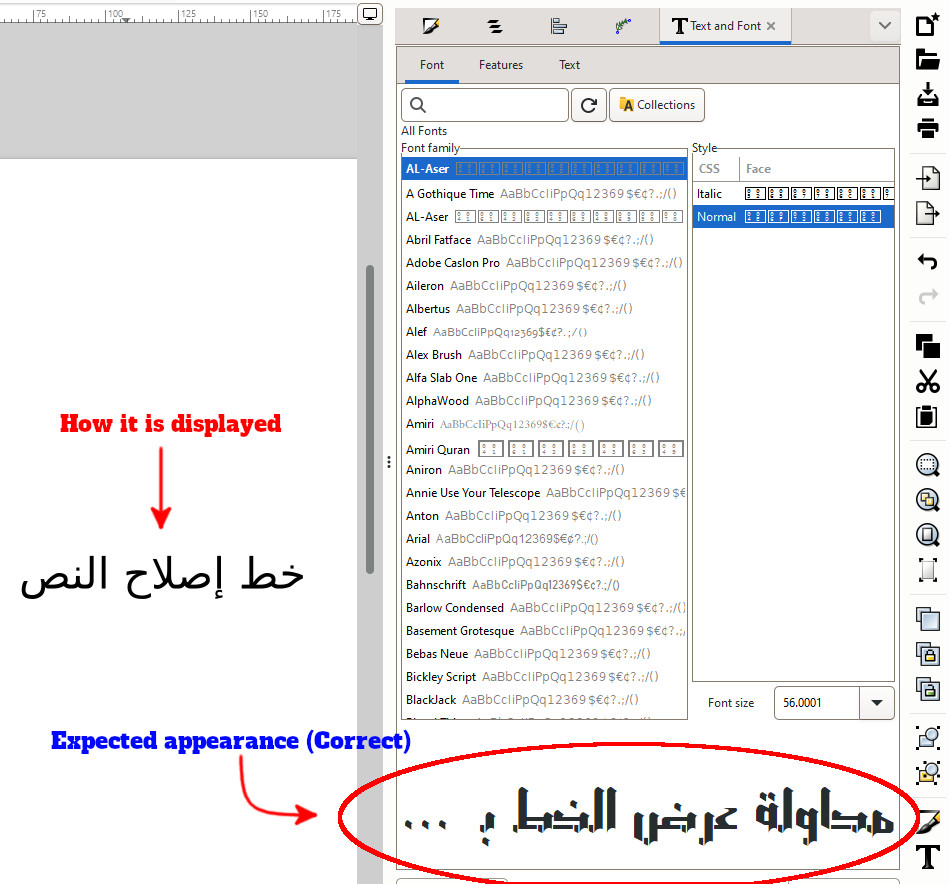This screenshot has height=884, width=950.
Task: Click the zoom to page width icon
Action: pos(928,570)
